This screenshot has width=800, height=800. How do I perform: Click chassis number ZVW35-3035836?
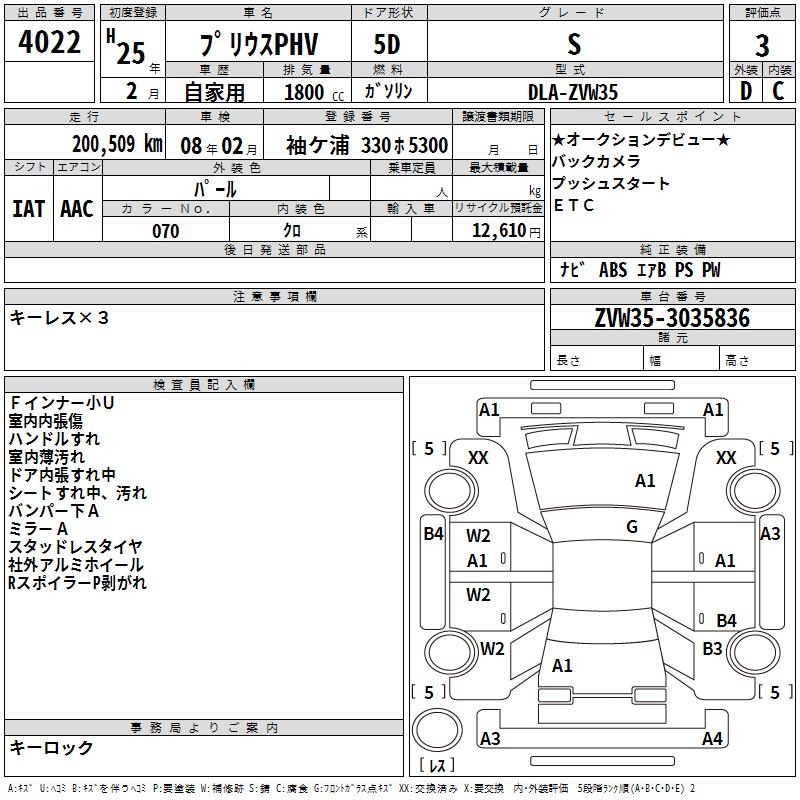672,318
